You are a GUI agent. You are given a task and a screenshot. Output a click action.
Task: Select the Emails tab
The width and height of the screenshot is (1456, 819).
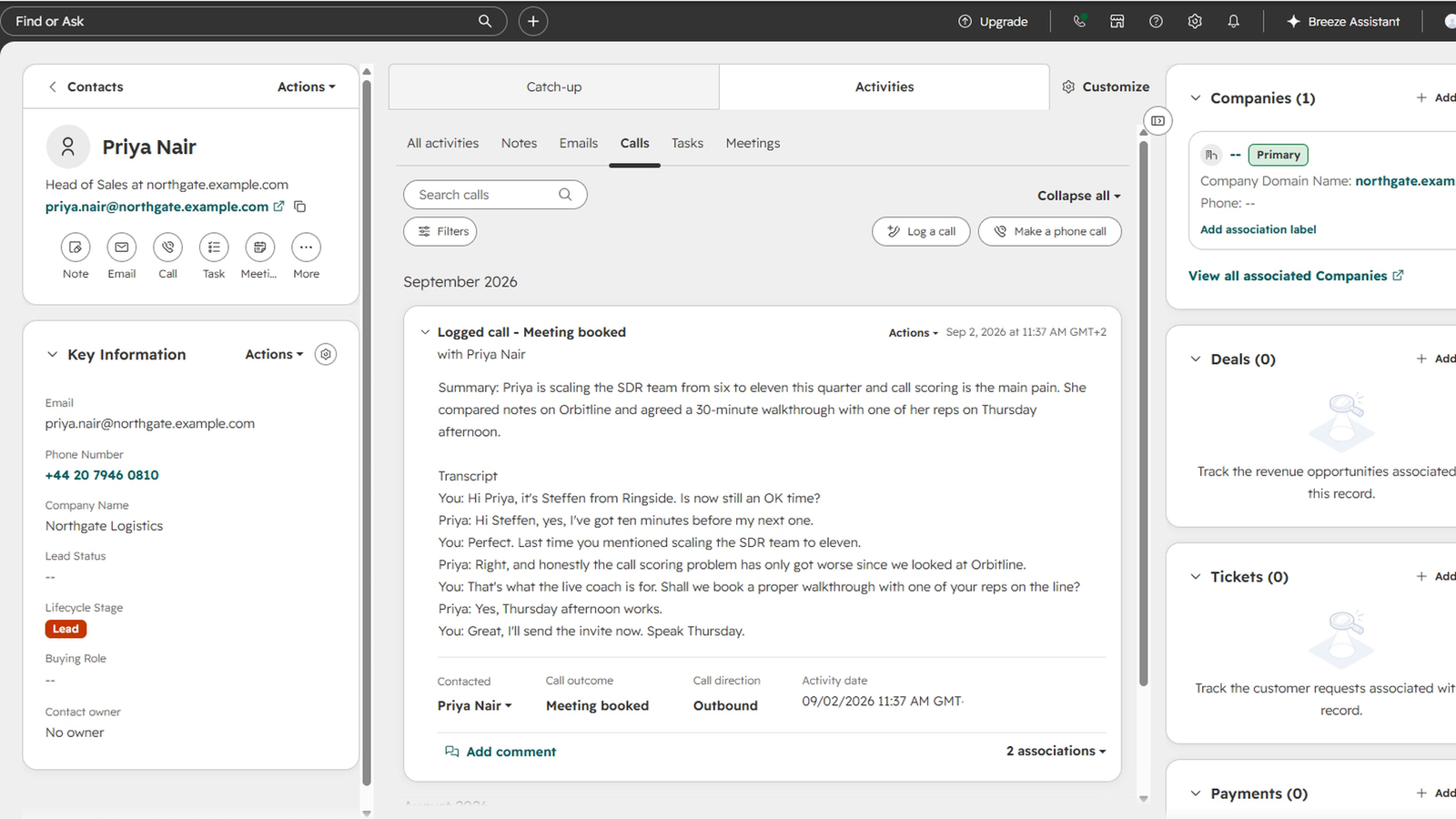pos(579,143)
